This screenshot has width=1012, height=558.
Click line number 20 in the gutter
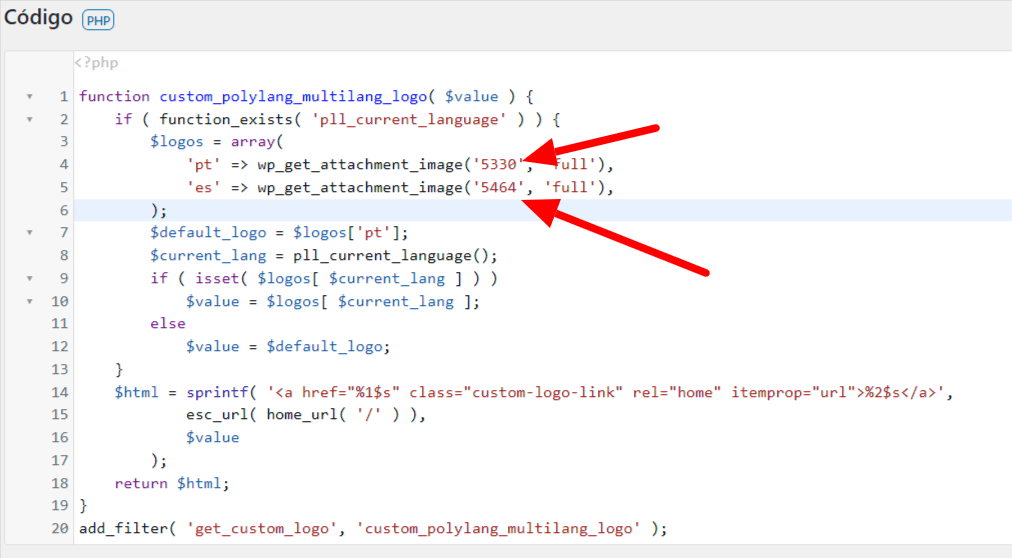click(60, 528)
